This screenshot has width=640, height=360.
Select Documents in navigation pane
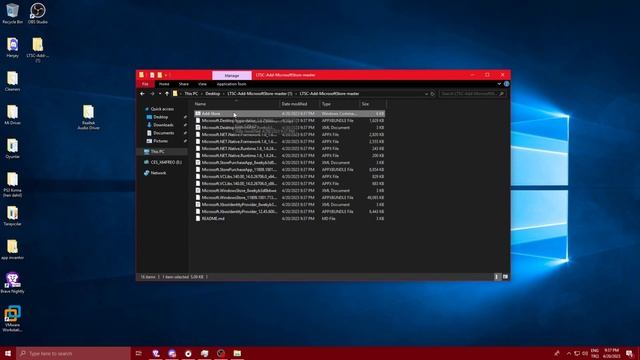click(x=164, y=133)
